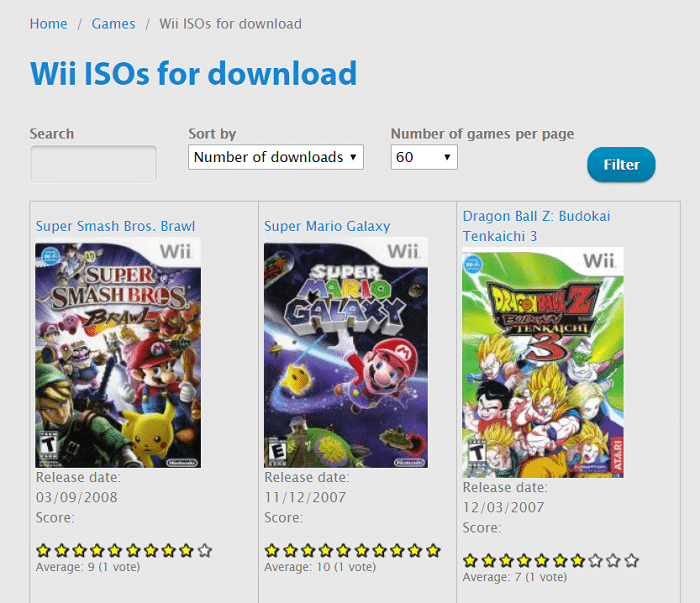Click the Super Smash Bros. Brawl cover image
The width and height of the screenshot is (700, 603).
(118, 353)
